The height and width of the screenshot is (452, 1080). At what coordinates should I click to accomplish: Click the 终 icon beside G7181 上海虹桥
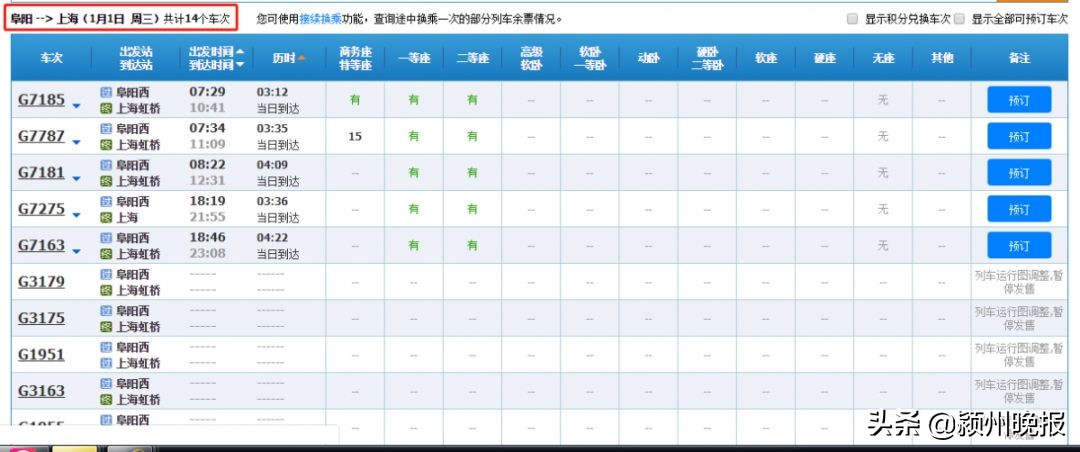tap(105, 181)
